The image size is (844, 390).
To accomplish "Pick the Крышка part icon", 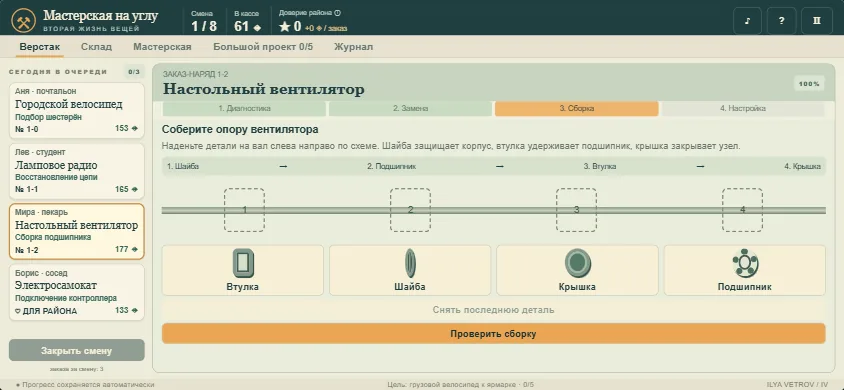I will tap(578, 264).
